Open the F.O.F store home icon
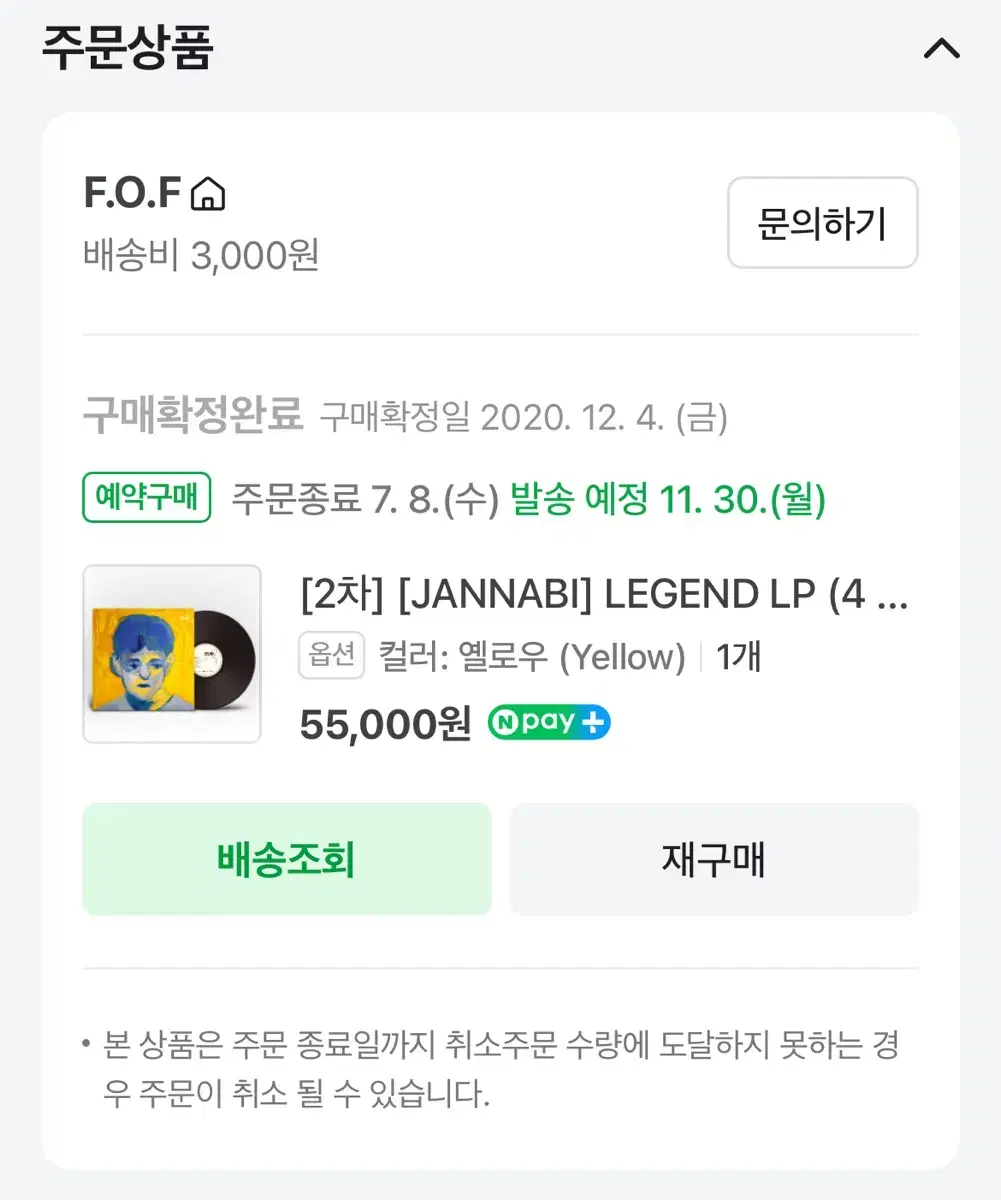Image resolution: width=1001 pixels, height=1200 pixels. 208,194
